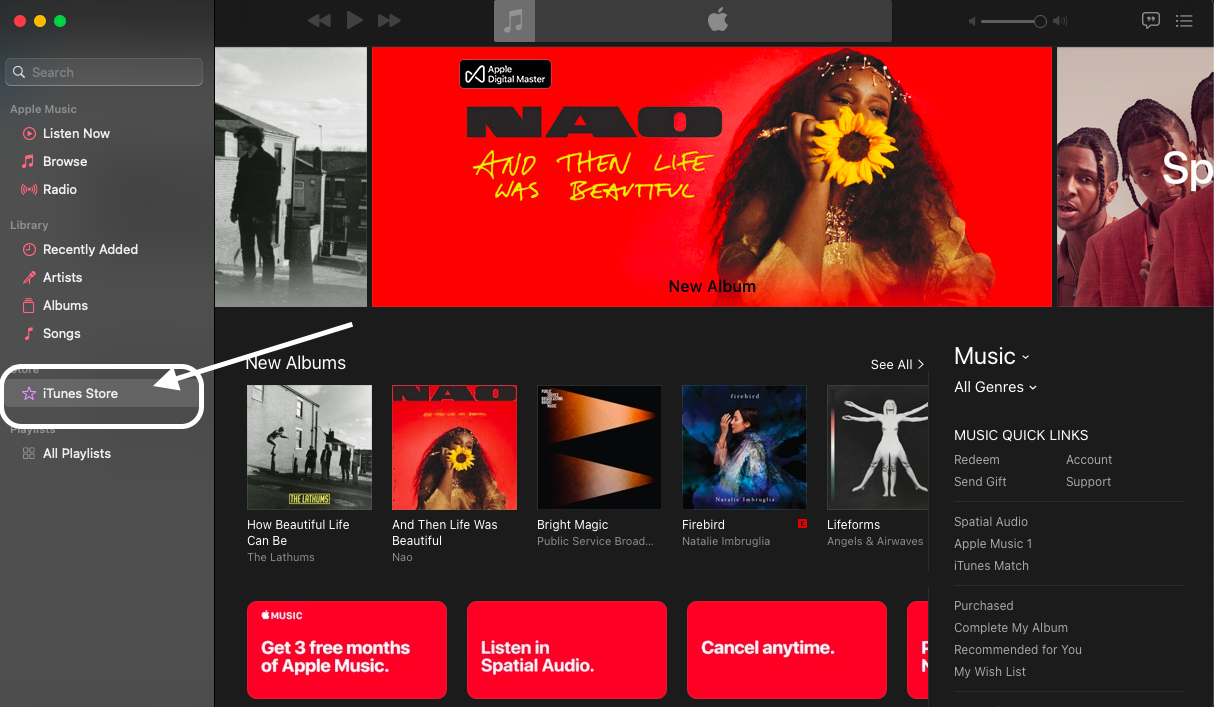Expand the Music category dropdown
Screen dimensions: 1214x707
tap(991, 356)
